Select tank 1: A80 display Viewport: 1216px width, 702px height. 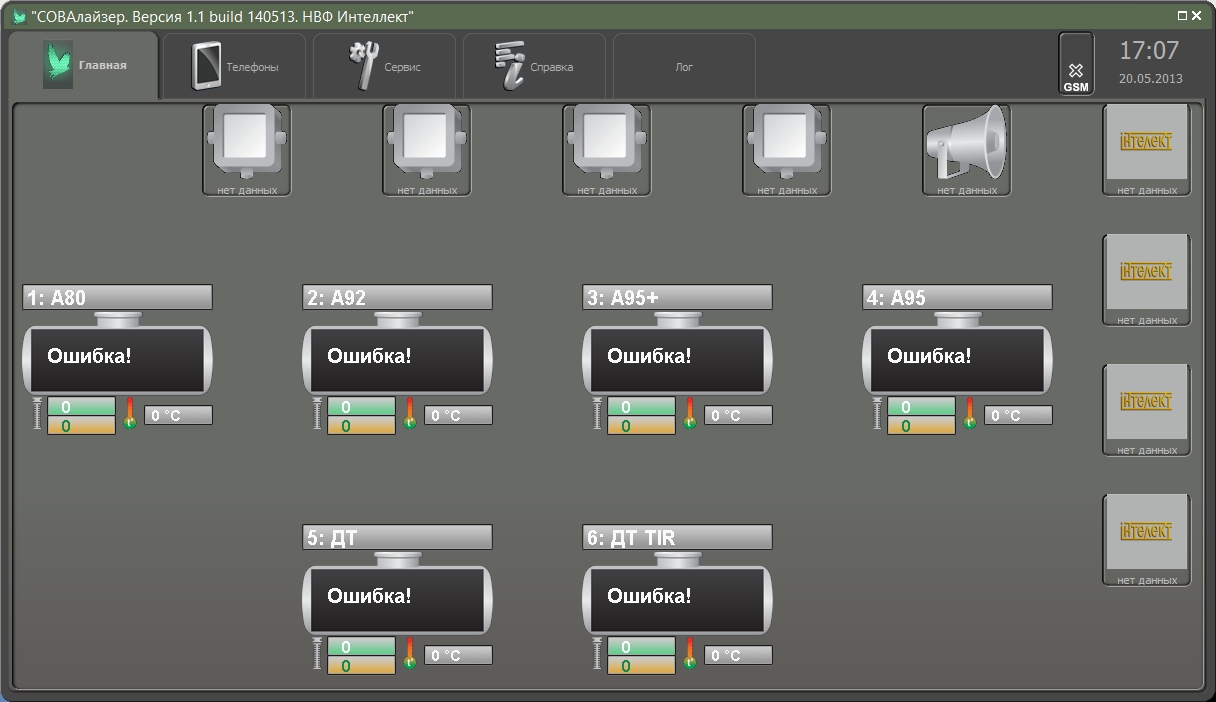pos(118,360)
